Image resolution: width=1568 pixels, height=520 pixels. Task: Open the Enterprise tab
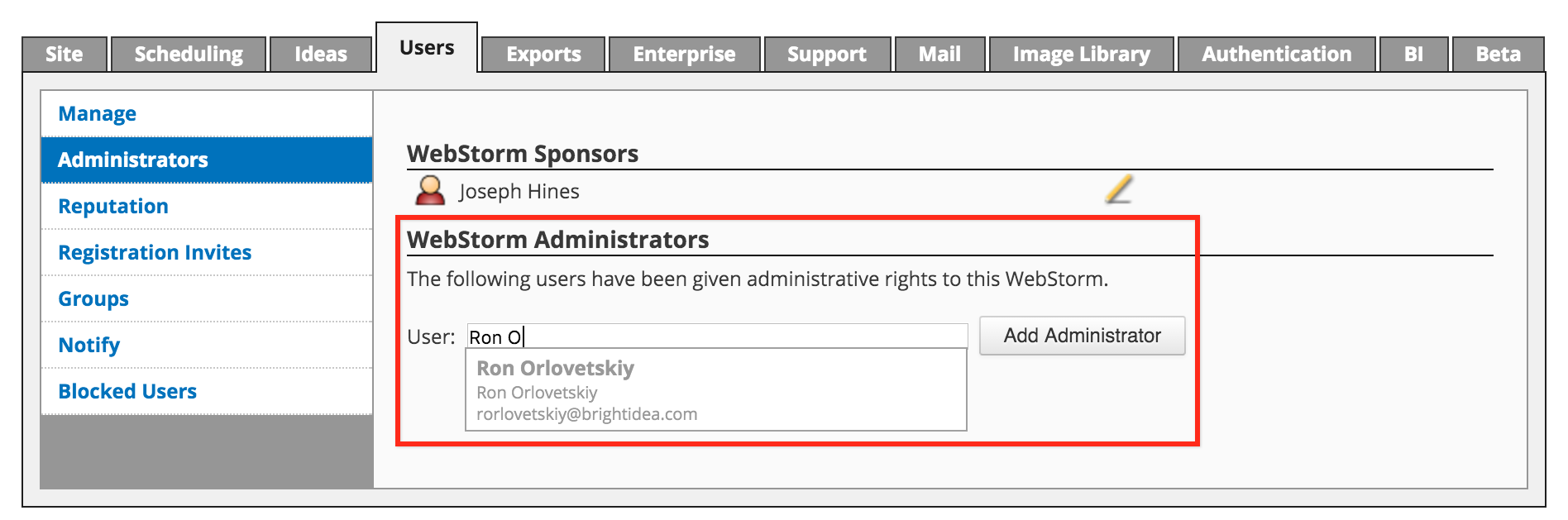(x=684, y=55)
